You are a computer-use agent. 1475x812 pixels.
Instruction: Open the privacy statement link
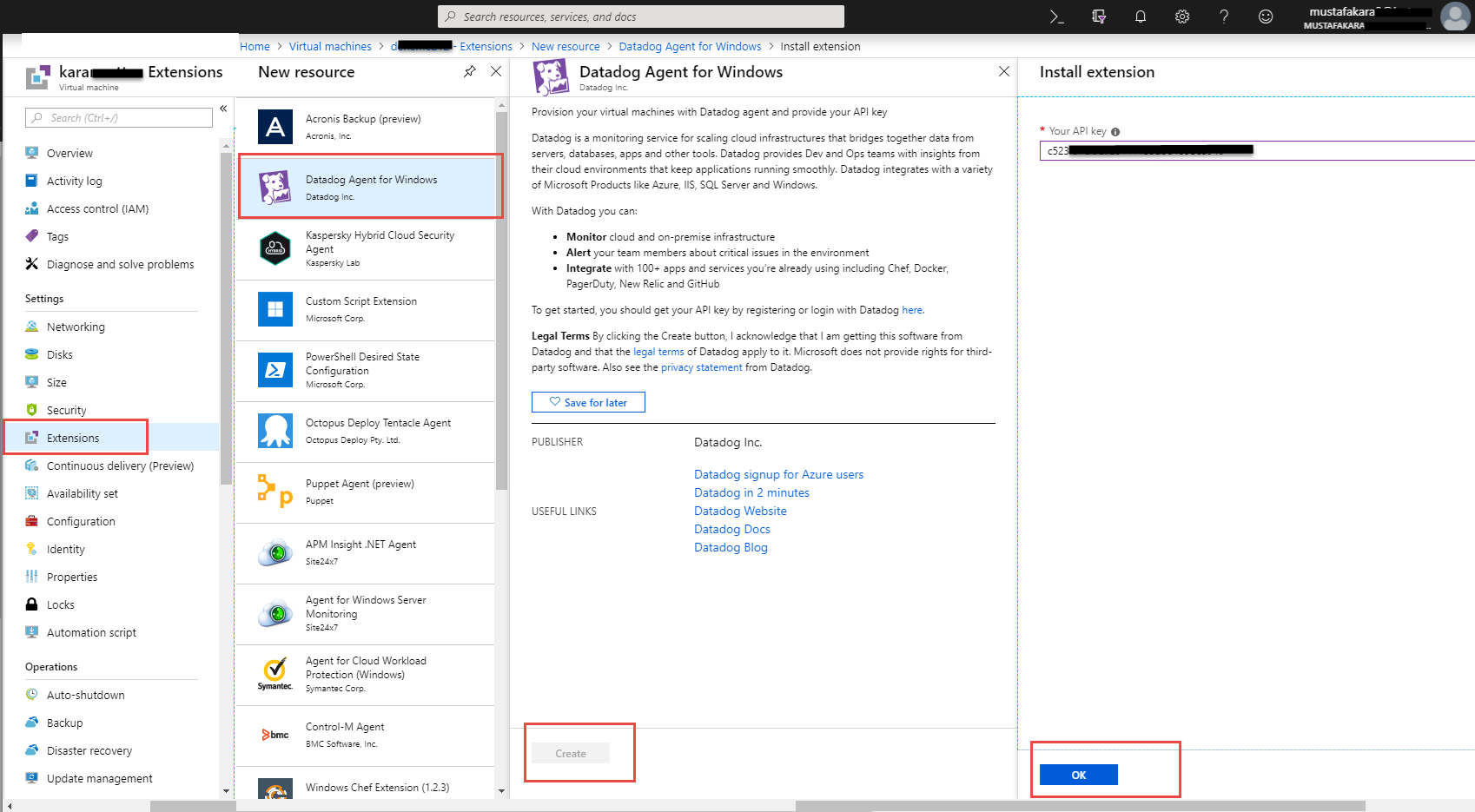click(x=702, y=367)
